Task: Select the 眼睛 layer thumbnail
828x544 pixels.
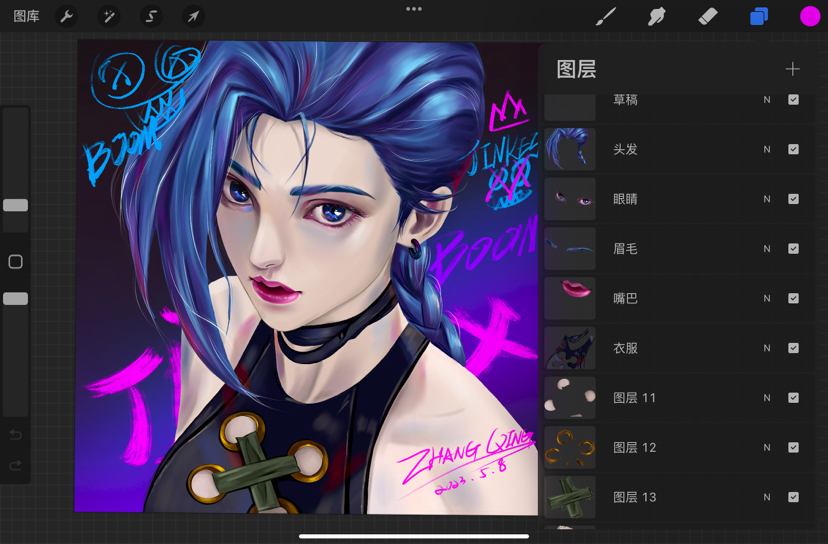Action: [570, 199]
